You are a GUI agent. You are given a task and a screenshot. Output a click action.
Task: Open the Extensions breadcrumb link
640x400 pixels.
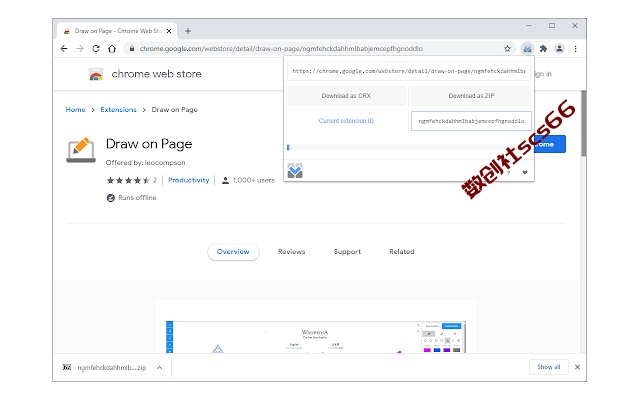coord(118,110)
